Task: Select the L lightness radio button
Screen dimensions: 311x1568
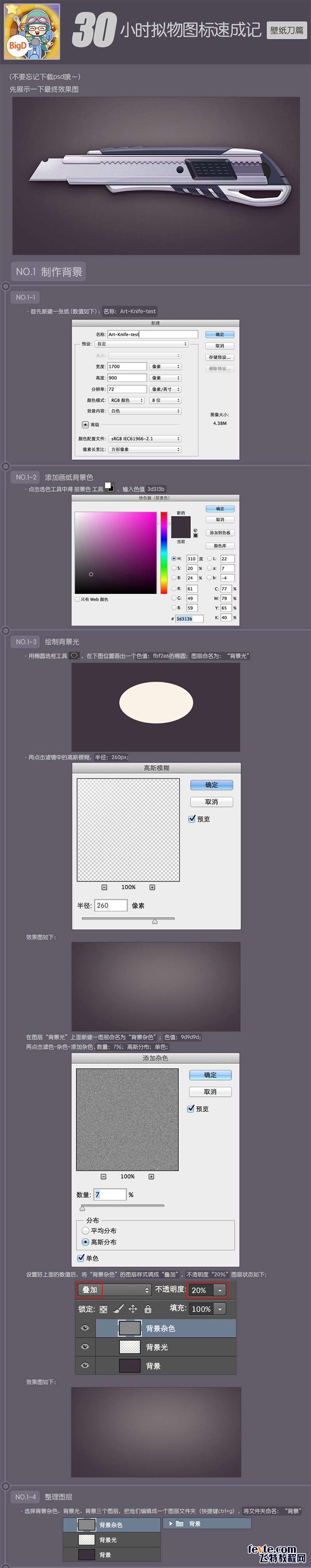Action: 210,558
